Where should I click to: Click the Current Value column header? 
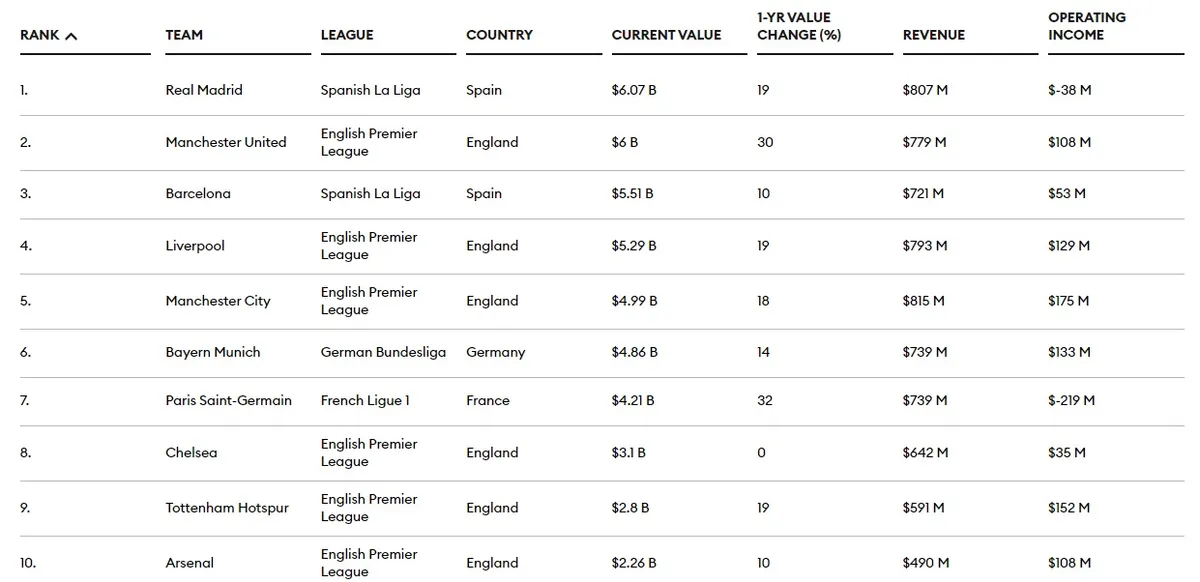coord(666,35)
